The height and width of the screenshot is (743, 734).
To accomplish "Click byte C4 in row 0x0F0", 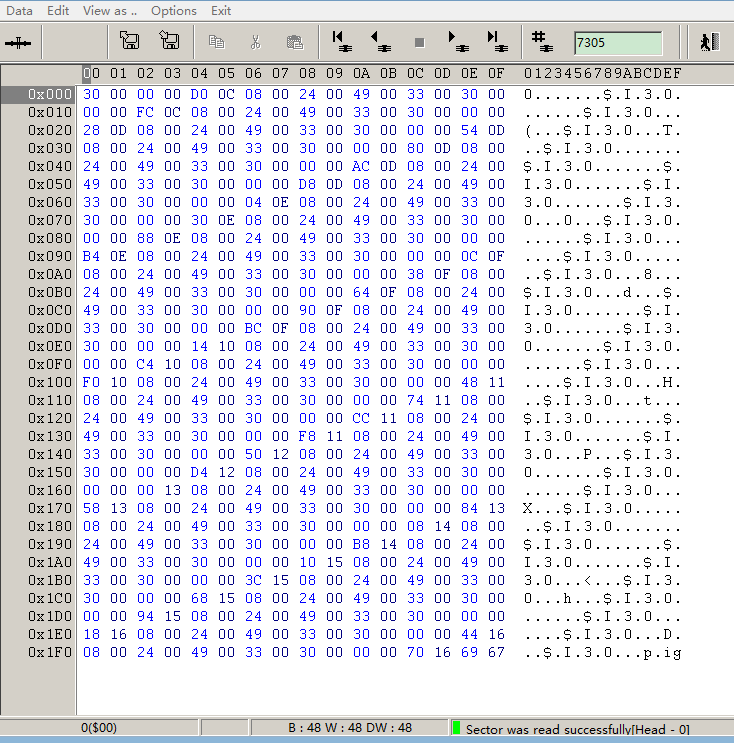I will point(145,364).
